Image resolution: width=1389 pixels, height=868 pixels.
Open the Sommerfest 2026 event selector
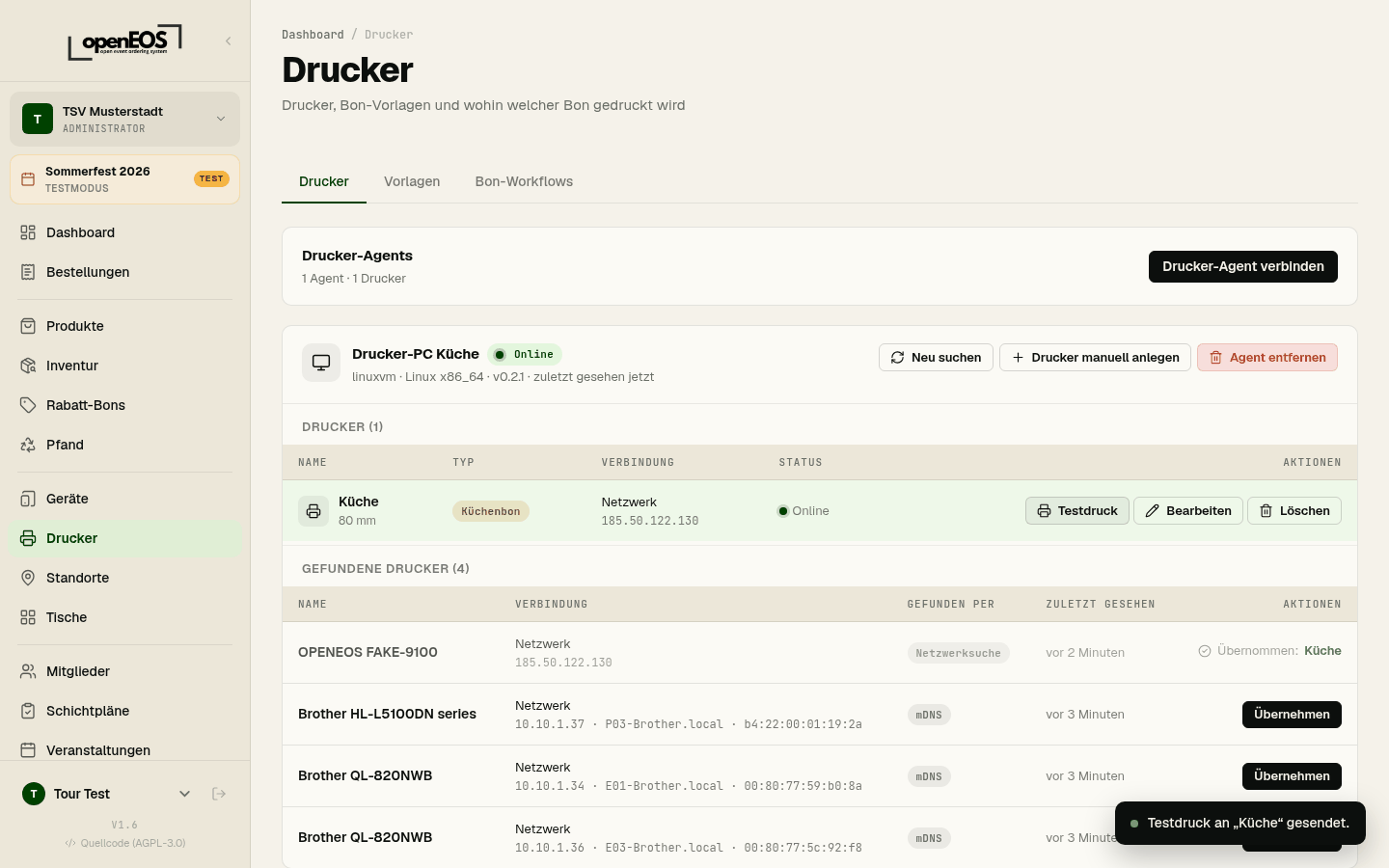click(124, 179)
